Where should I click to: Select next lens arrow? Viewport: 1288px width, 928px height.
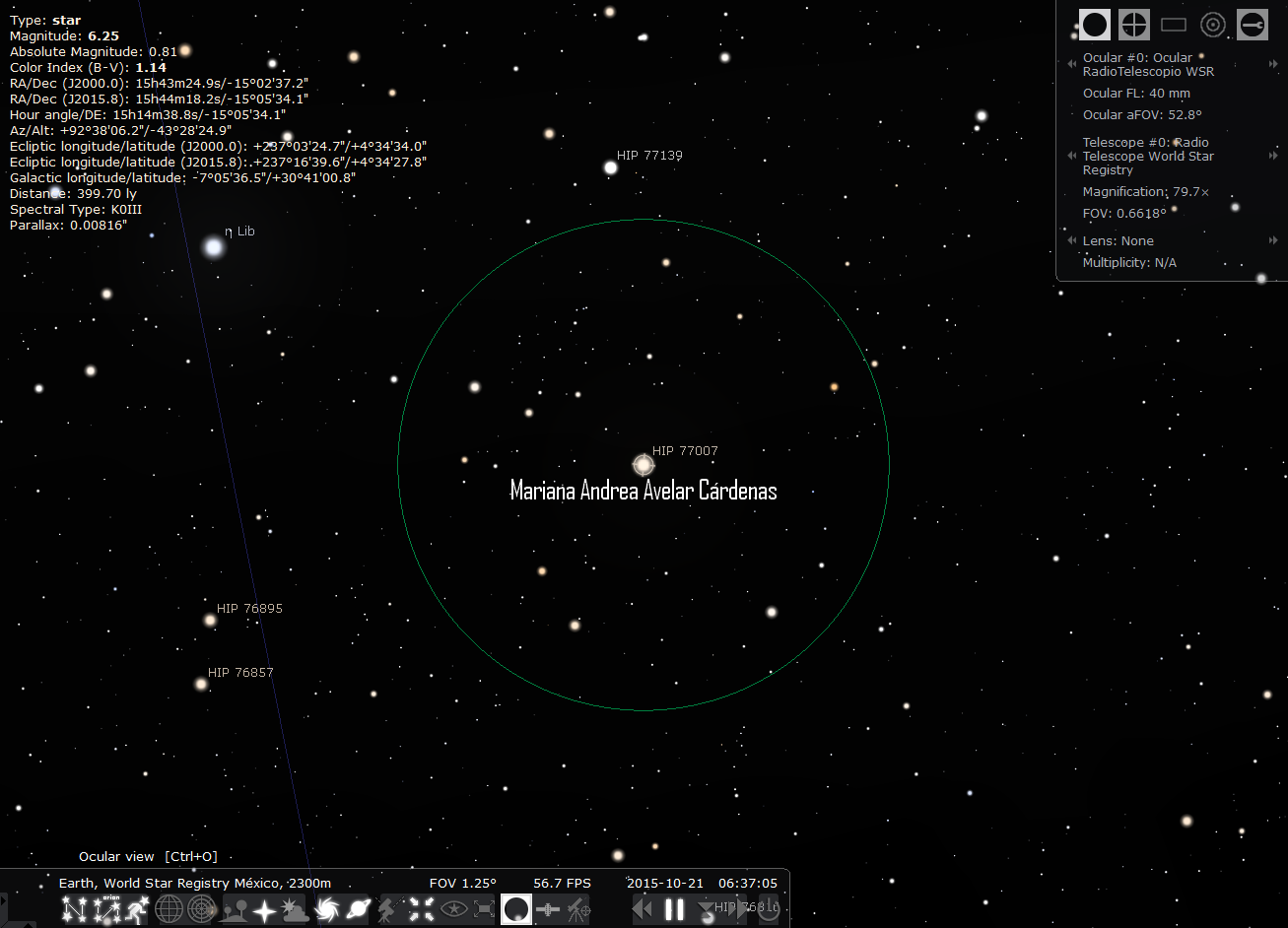[x=1273, y=240]
